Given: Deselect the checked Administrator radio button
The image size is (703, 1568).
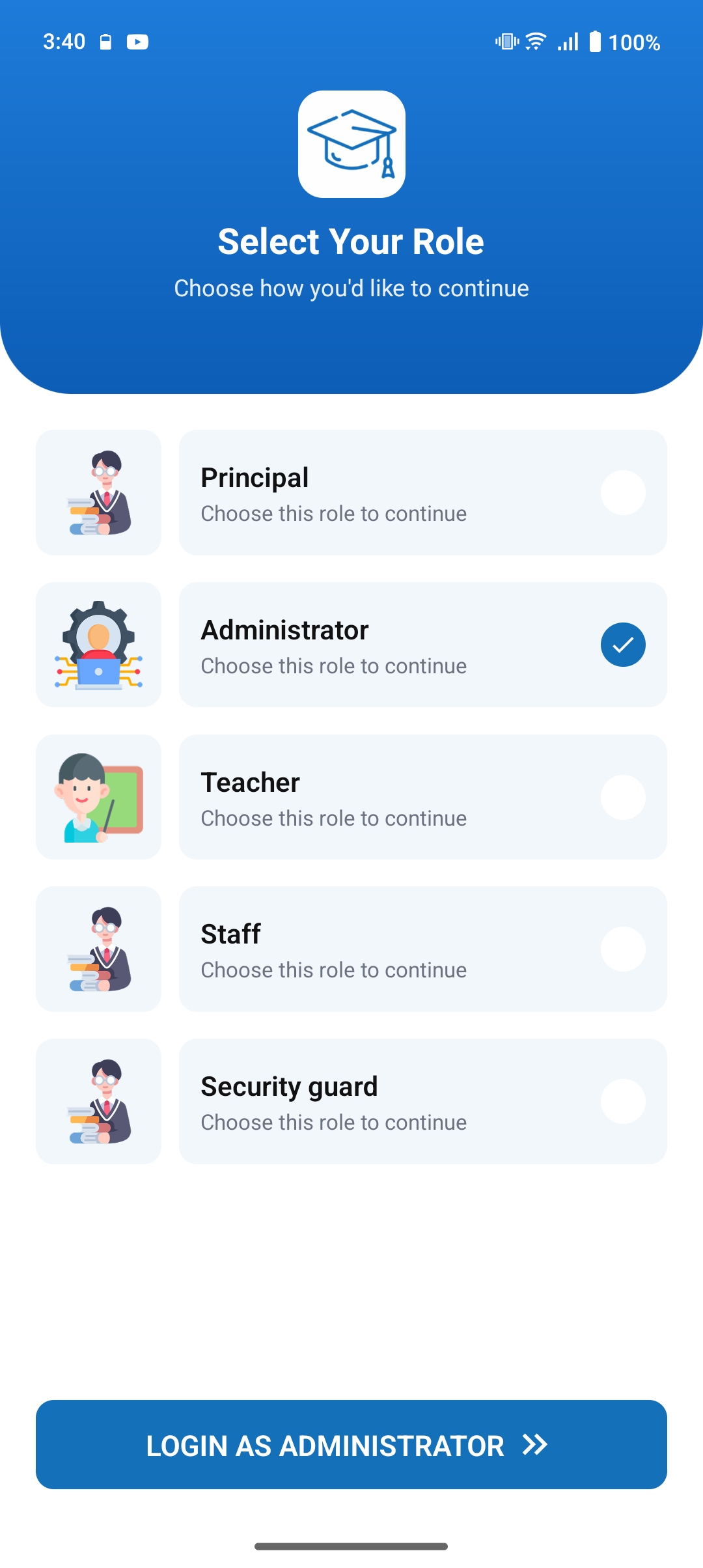Looking at the screenshot, I should (623, 645).
